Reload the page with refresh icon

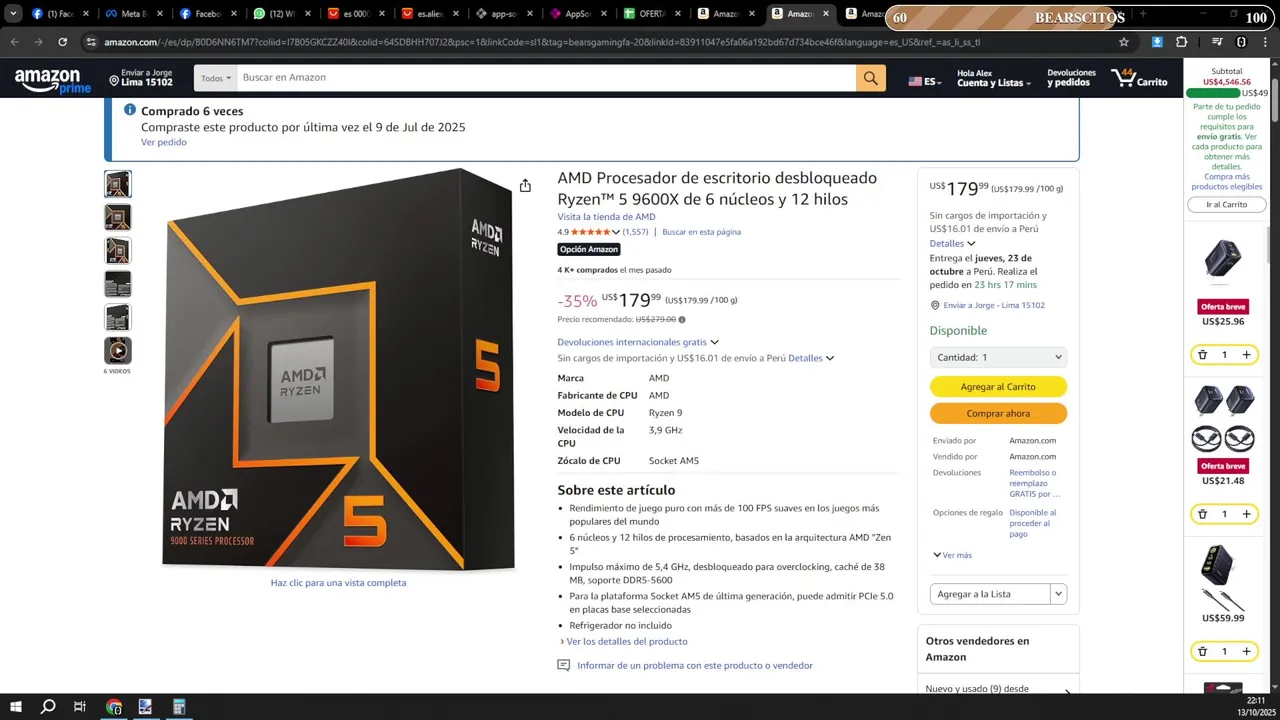(x=62, y=42)
